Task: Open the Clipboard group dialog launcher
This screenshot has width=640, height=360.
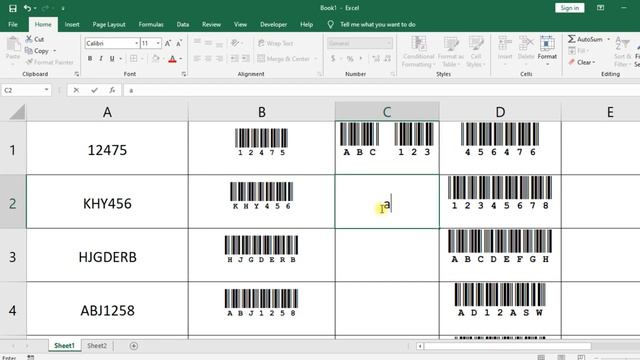Action: point(77,74)
